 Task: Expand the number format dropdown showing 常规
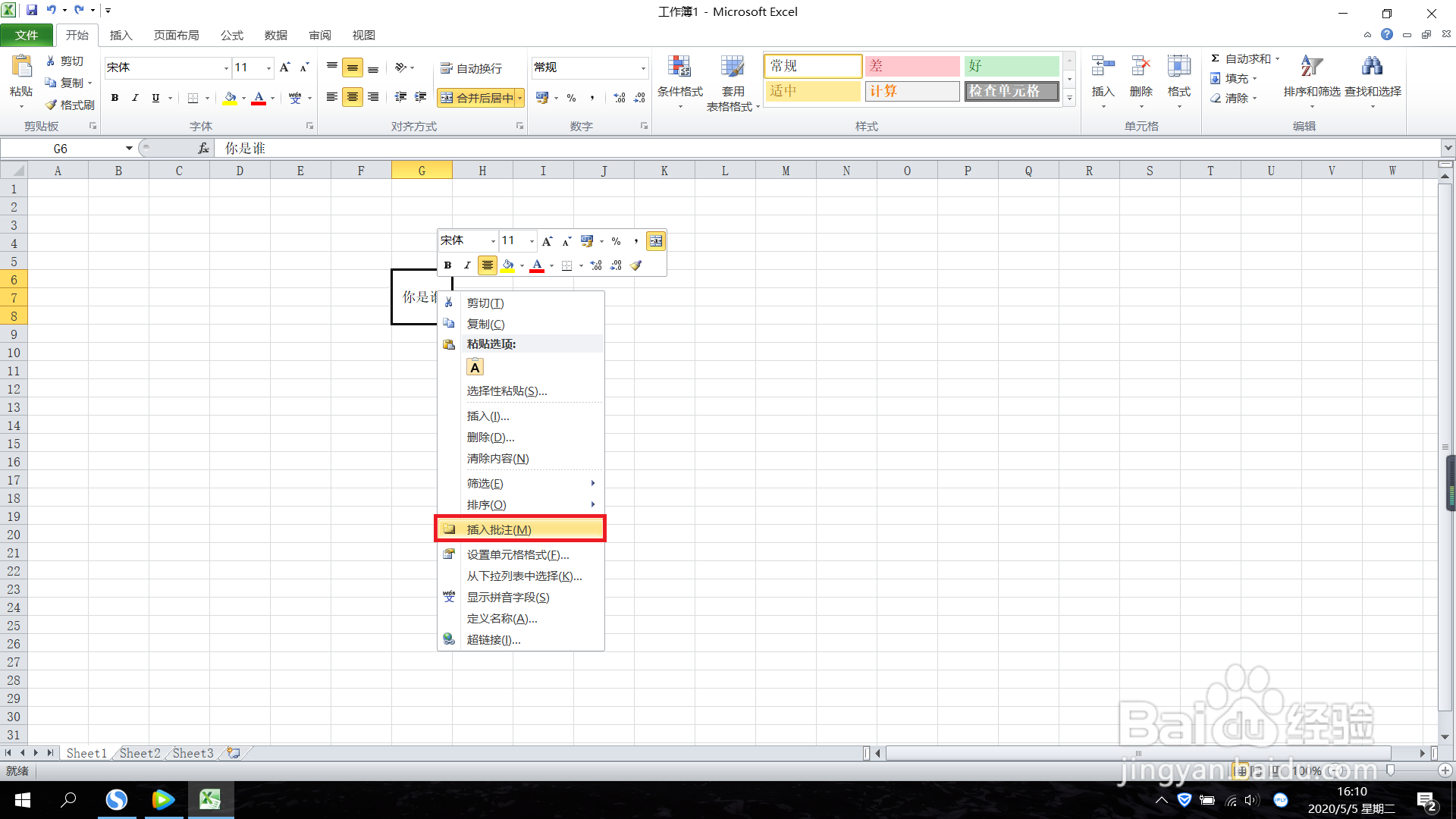(643, 68)
